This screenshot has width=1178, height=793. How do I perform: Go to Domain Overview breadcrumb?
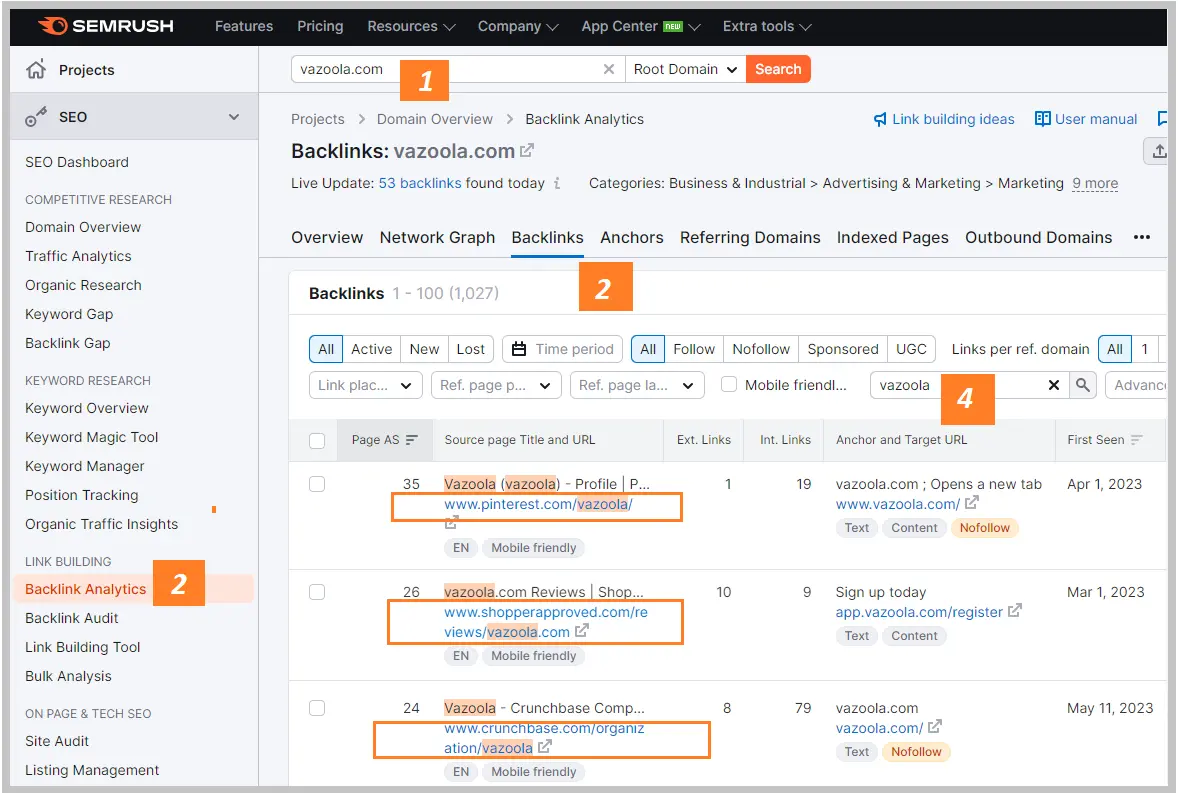point(435,119)
